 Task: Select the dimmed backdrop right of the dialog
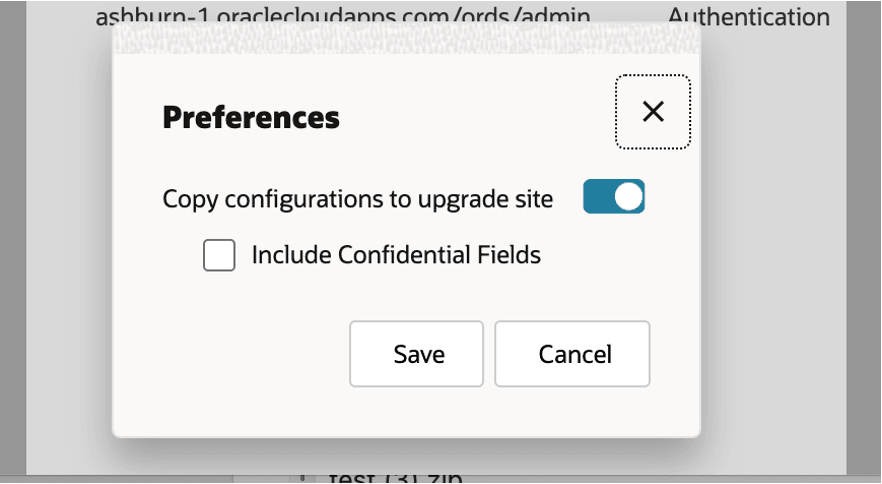[773, 242]
